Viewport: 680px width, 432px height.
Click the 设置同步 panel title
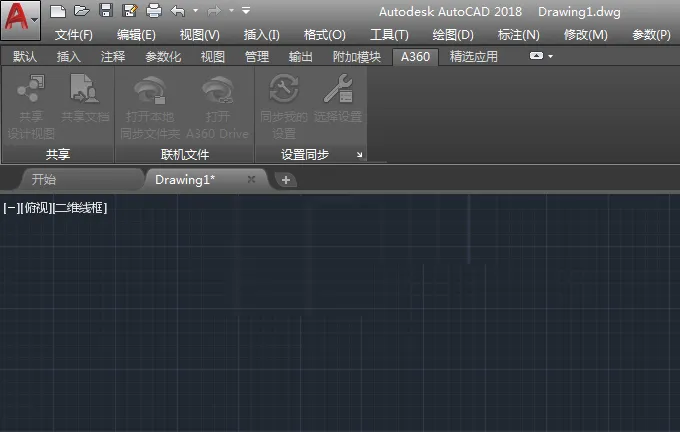click(x=305, y=154)
